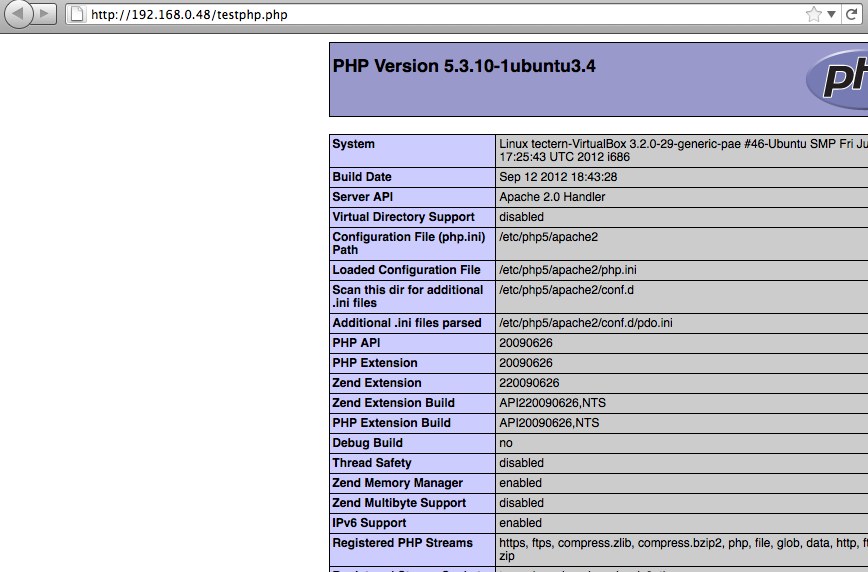Select the /etc/php5/apache2/conf.d value
Screen dimensions: 868x572
[566, 290]
